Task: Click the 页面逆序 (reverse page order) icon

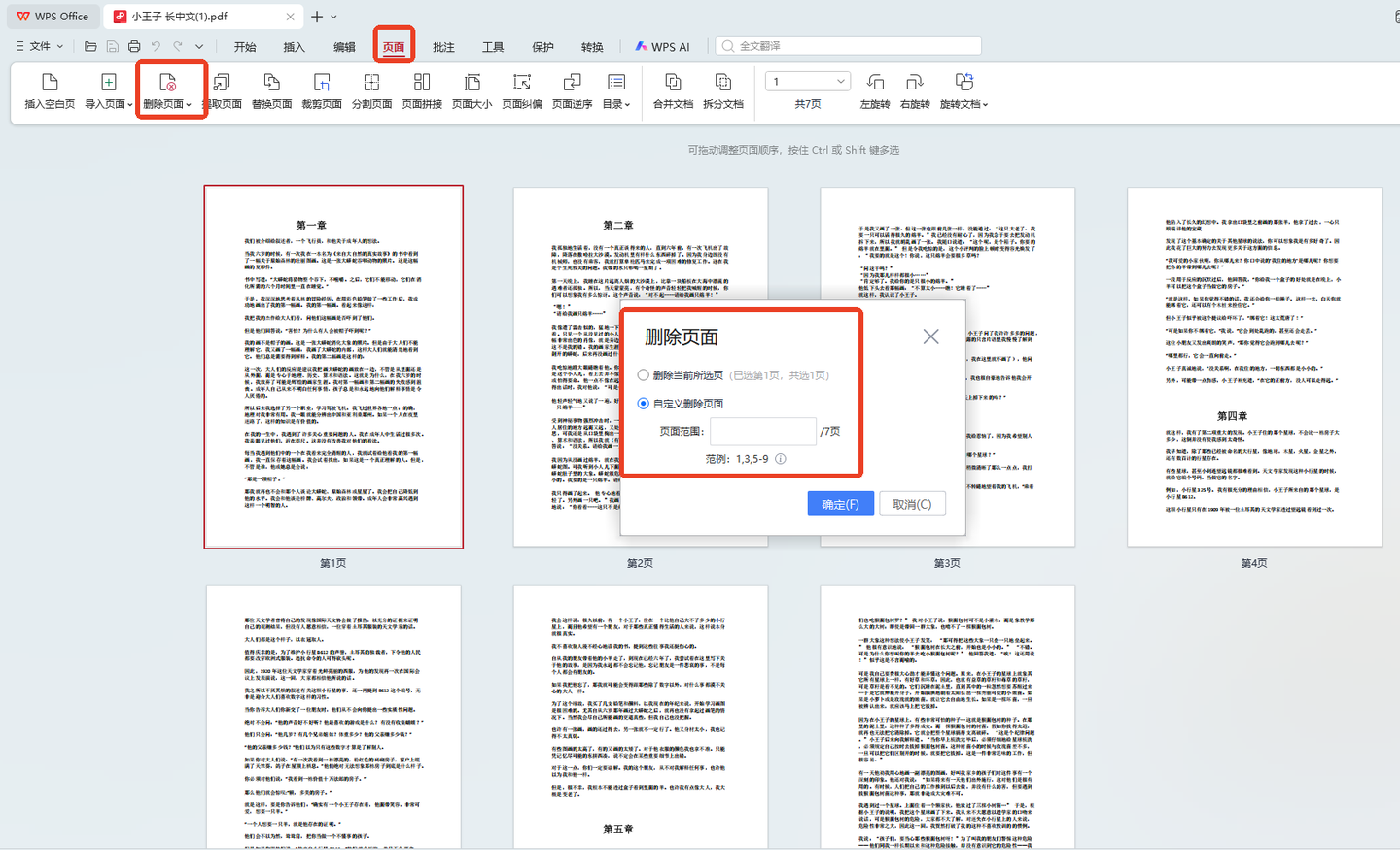Action: click(x=573, y=83)
